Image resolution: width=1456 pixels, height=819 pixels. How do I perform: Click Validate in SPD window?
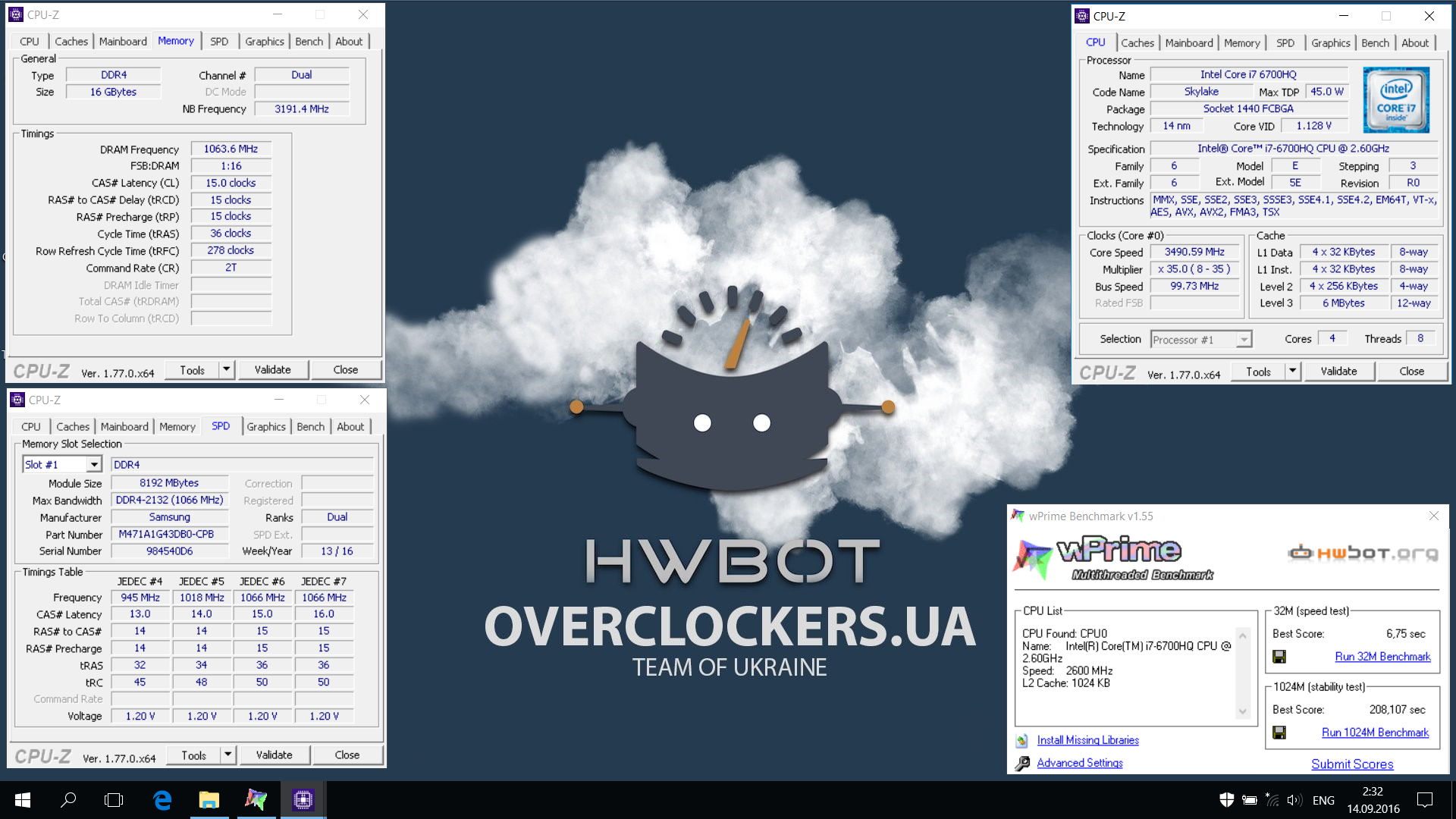coord(275,755)
